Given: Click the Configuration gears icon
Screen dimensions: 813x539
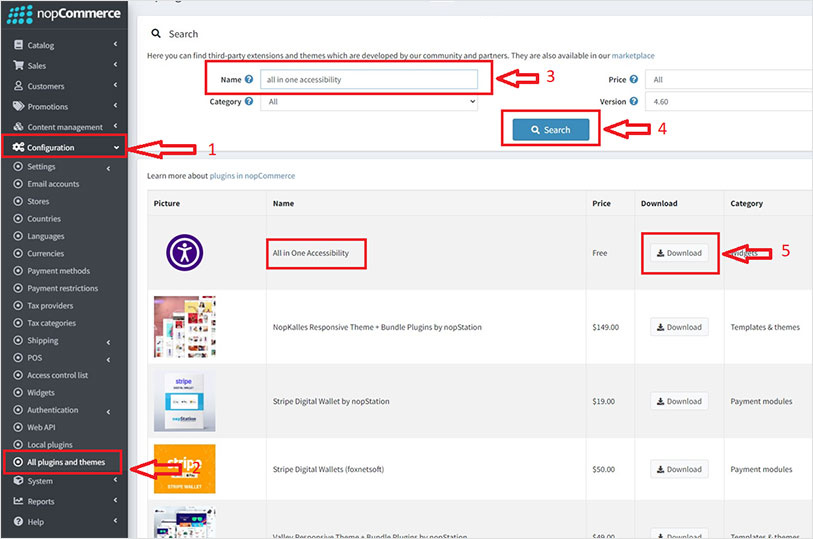Looking at the screenshot, I should click(x=19, y=147).
